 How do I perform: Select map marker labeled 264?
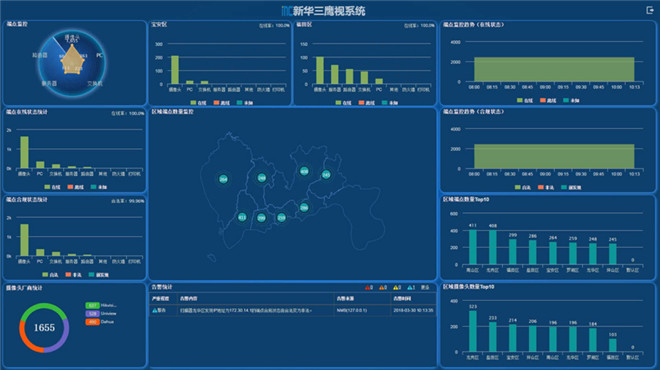tap(223, 179)
